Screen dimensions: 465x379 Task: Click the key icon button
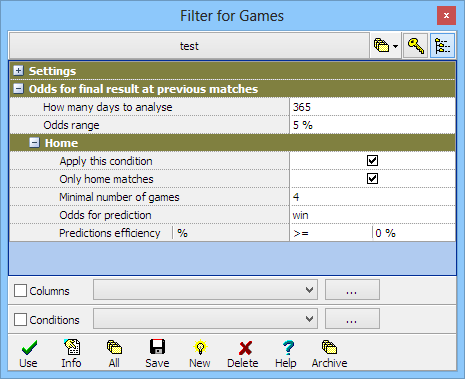(415, 46)
